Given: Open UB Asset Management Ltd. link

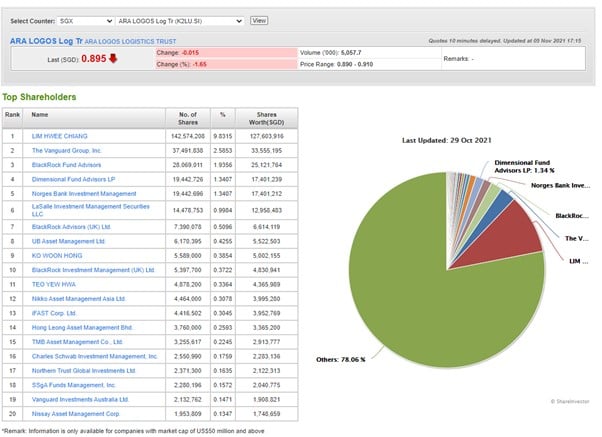Looking at the screenshot, I should coord(68,241).
